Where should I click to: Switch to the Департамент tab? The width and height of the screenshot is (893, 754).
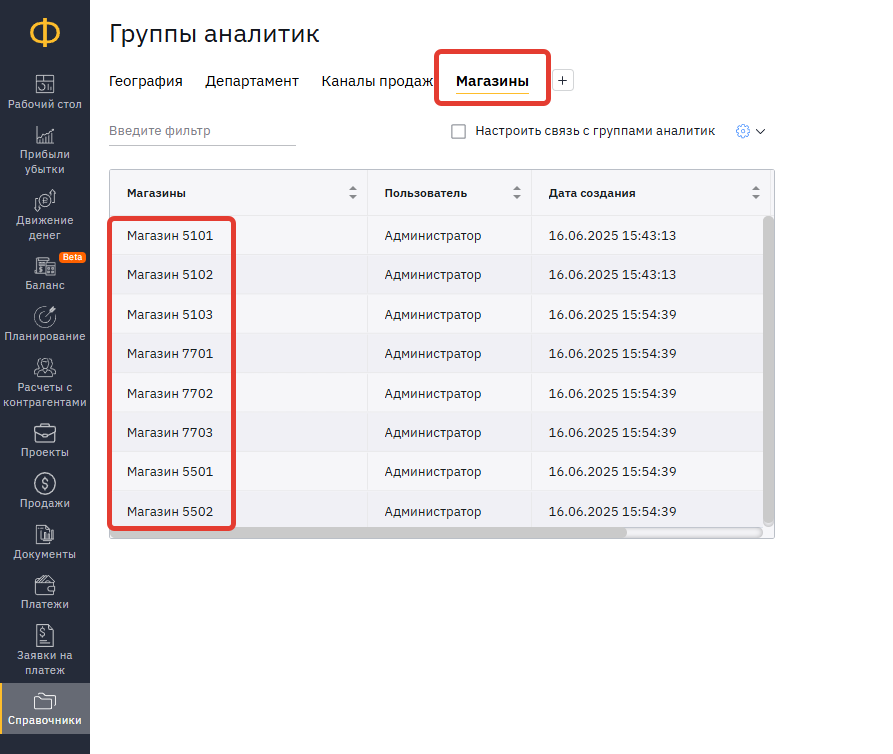252,81
